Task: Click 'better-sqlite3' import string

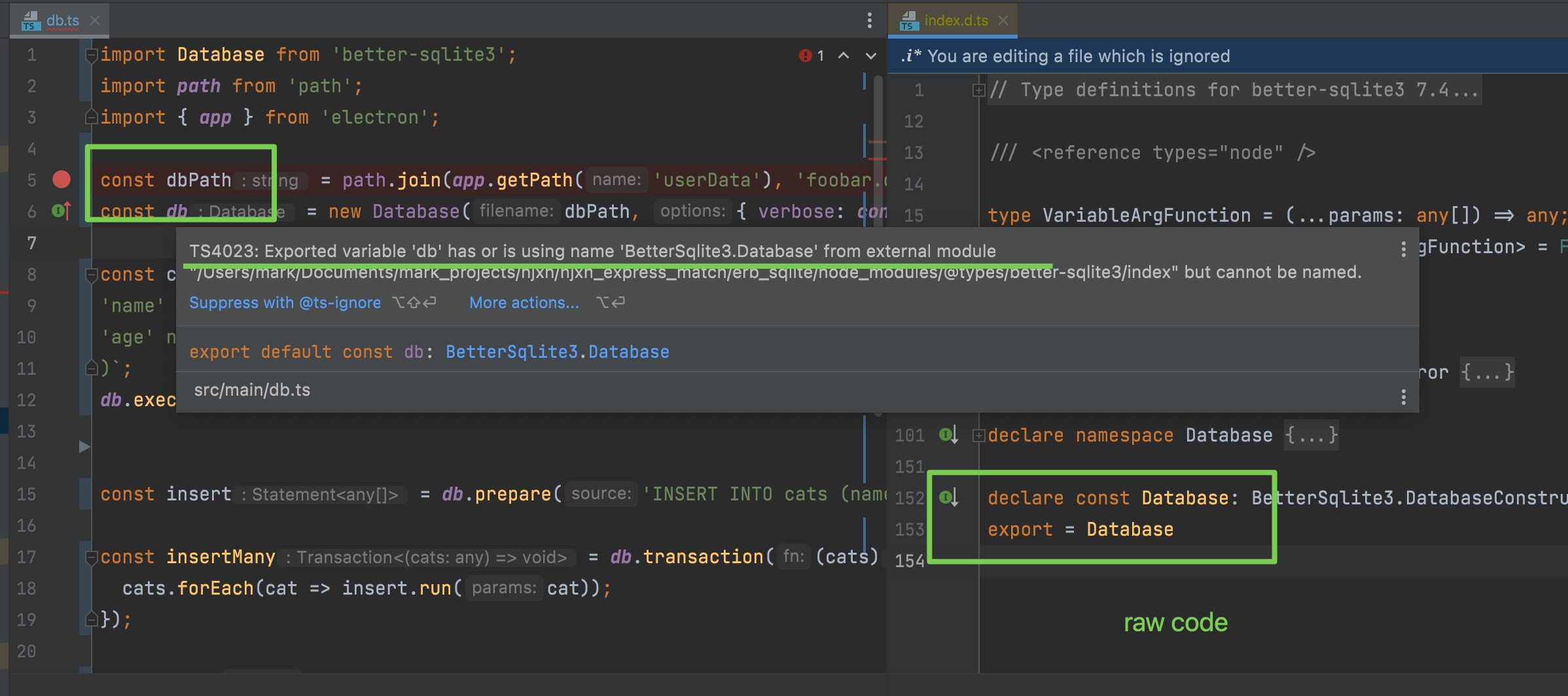Action: (x=418, y=54)
